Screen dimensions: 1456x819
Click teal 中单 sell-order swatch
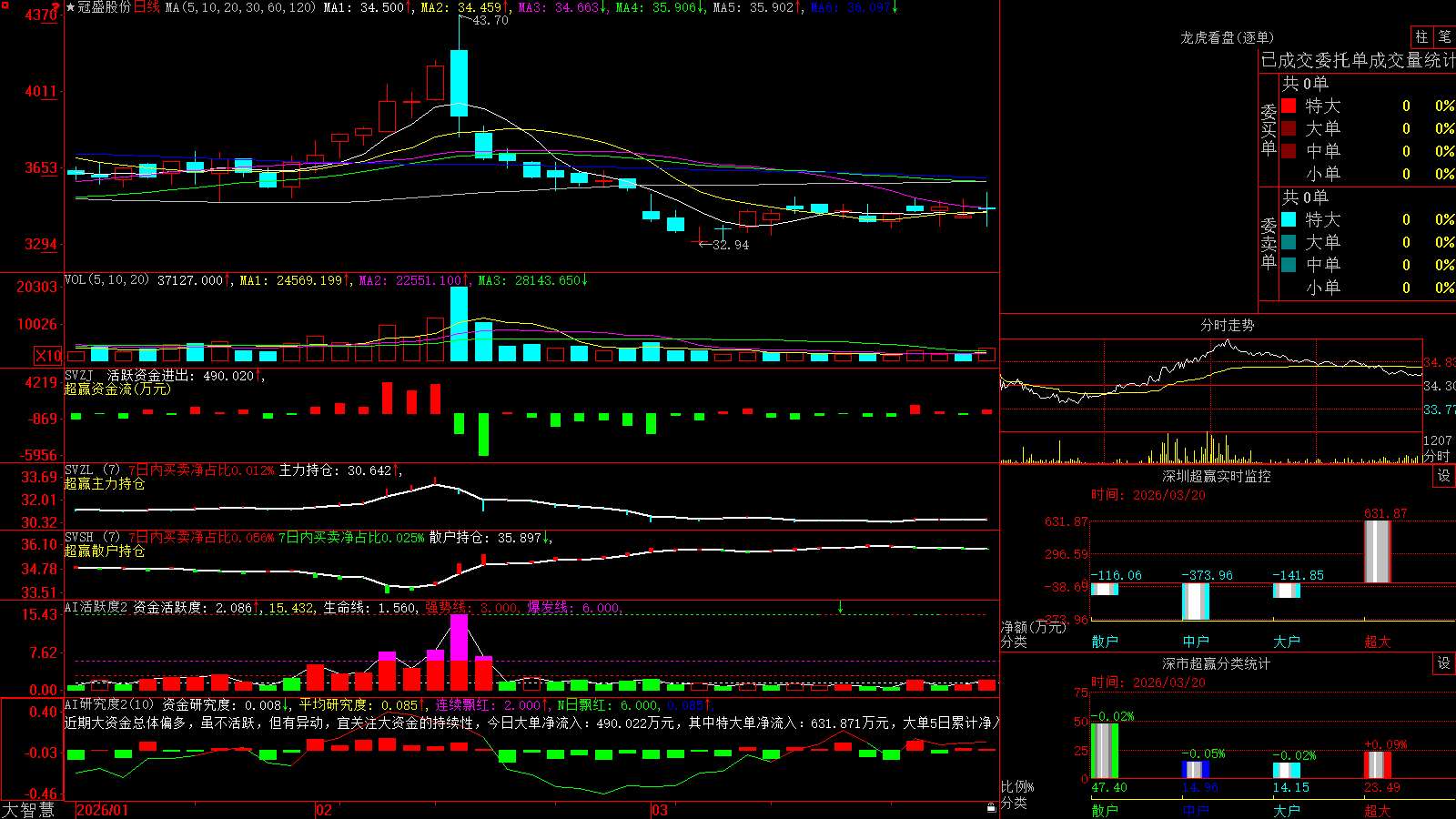[x=1289, y=265]
